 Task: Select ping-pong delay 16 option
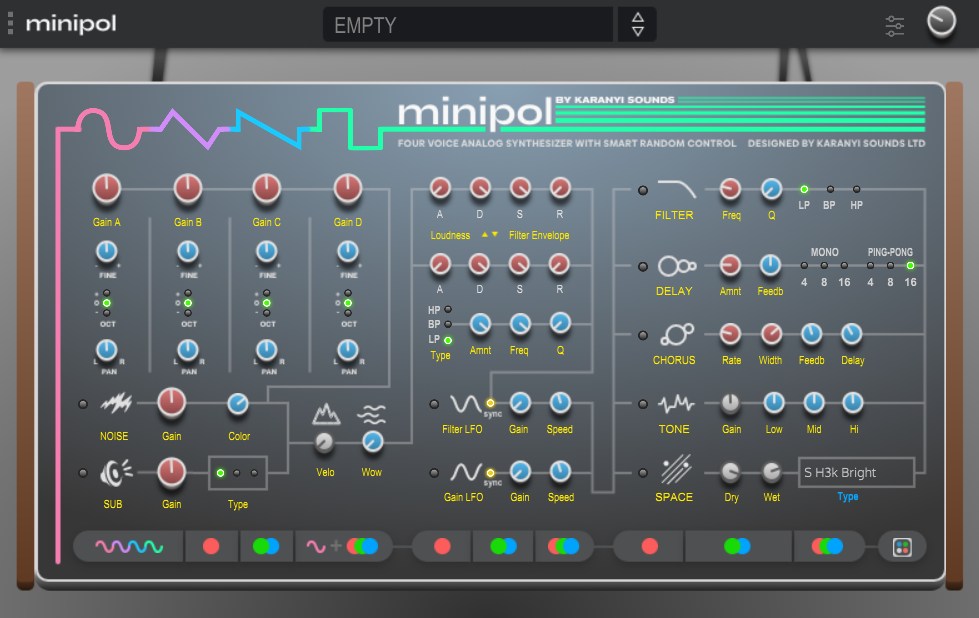click(x=910, y=266)
